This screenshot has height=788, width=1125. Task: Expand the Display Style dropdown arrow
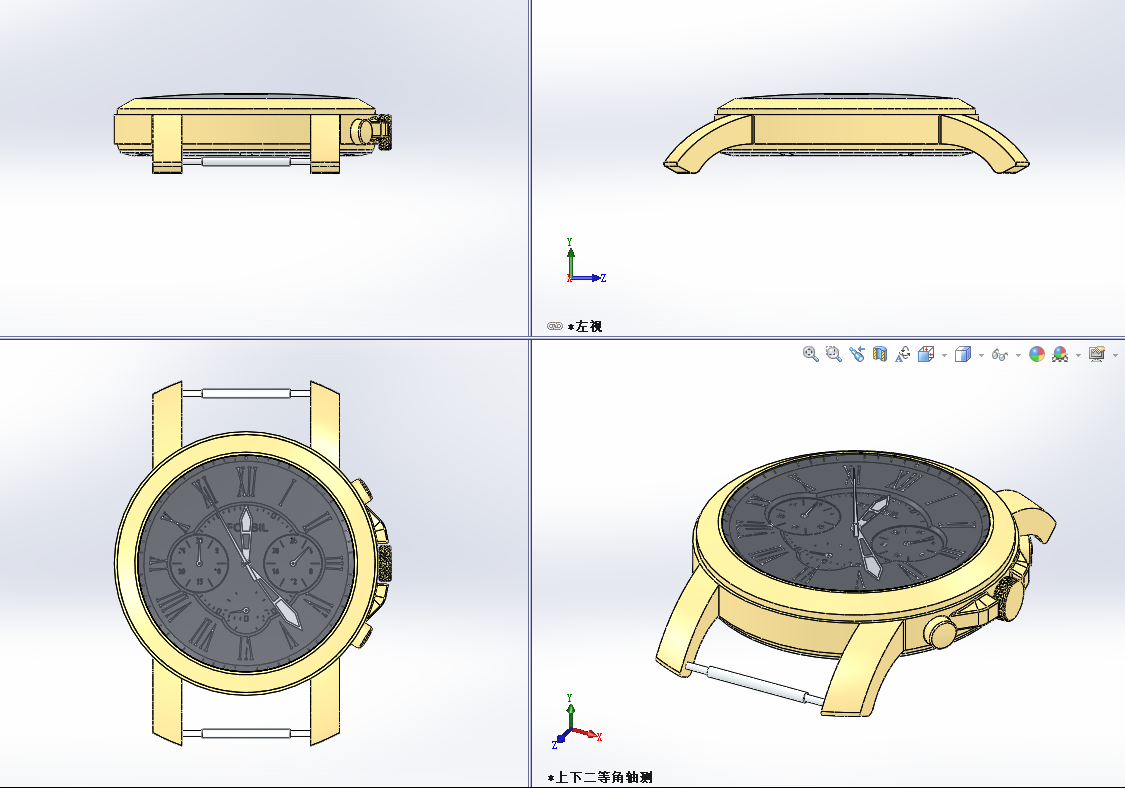coord(981,355)
